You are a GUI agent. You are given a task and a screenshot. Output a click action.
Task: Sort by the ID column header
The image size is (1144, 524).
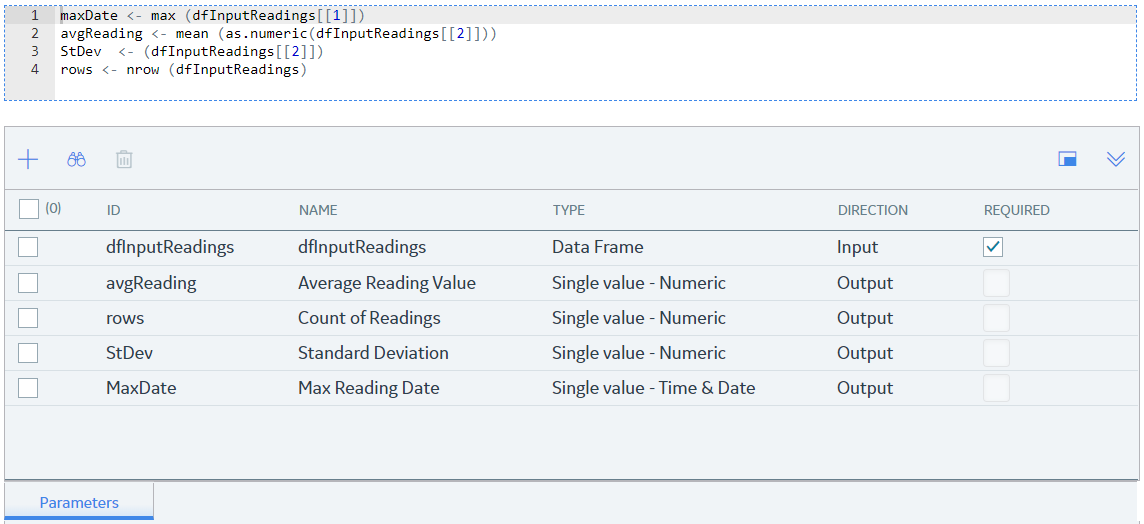pos(113,210)
